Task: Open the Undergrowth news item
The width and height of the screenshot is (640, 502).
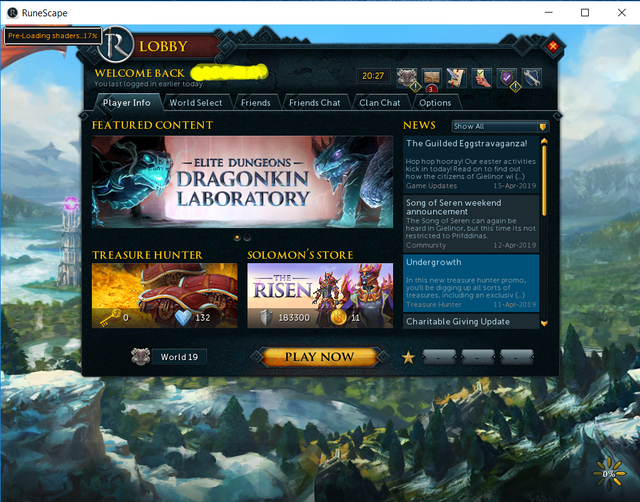Action: point(471,283)
